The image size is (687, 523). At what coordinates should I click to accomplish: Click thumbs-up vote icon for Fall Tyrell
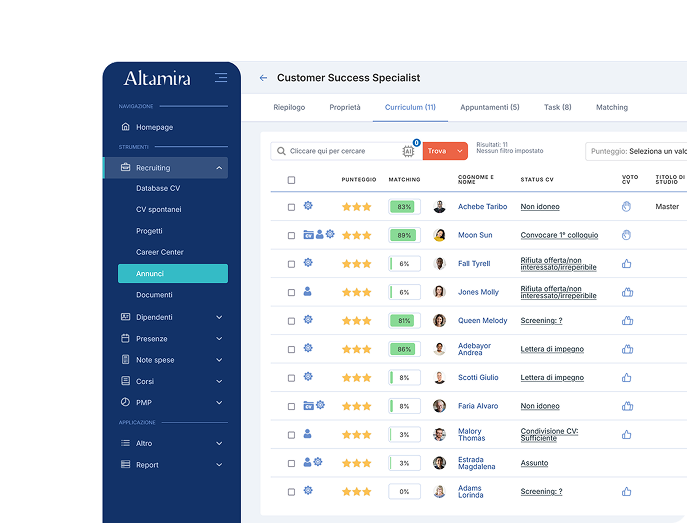[x=627, y=263]
